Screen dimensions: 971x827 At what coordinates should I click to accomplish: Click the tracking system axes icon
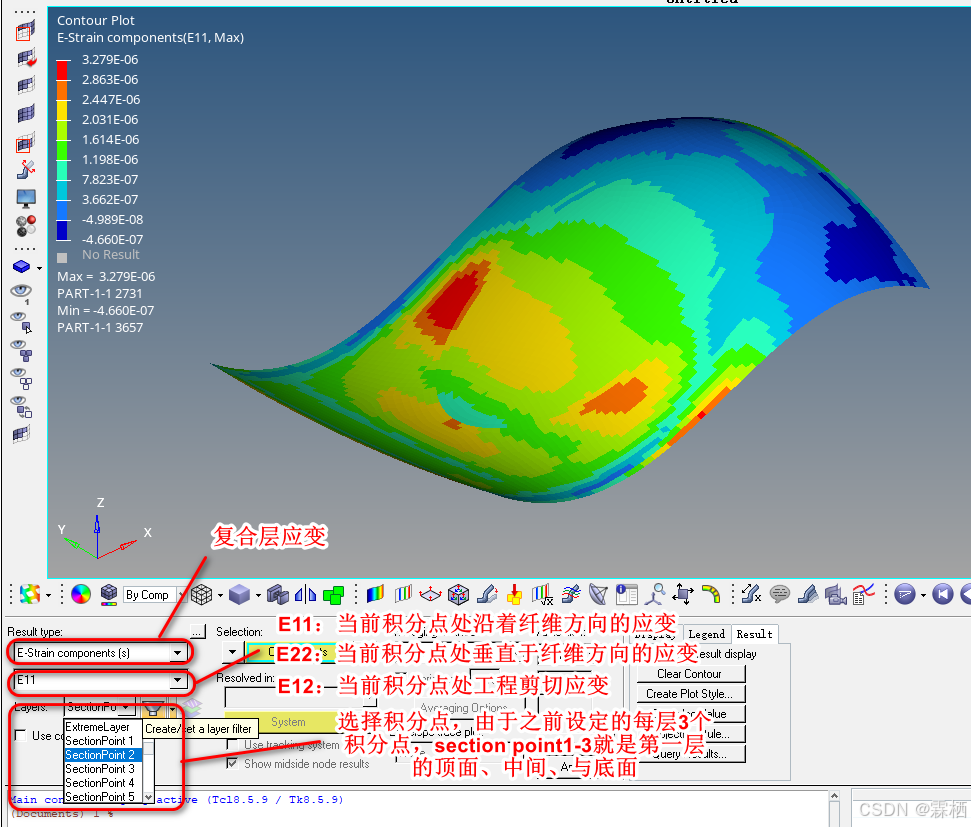[x=682, y=594]
